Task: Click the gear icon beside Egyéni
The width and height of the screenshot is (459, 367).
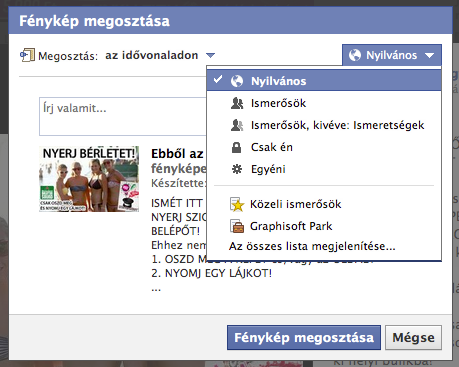Action: pos(237,169)
